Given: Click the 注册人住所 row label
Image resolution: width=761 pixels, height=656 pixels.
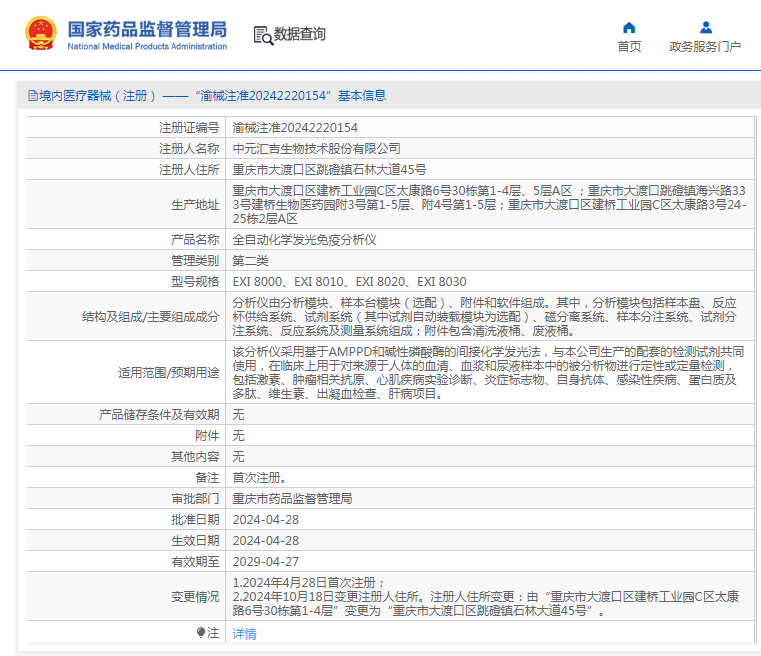Looking at the screenshot, I should [x=189, y=169].
